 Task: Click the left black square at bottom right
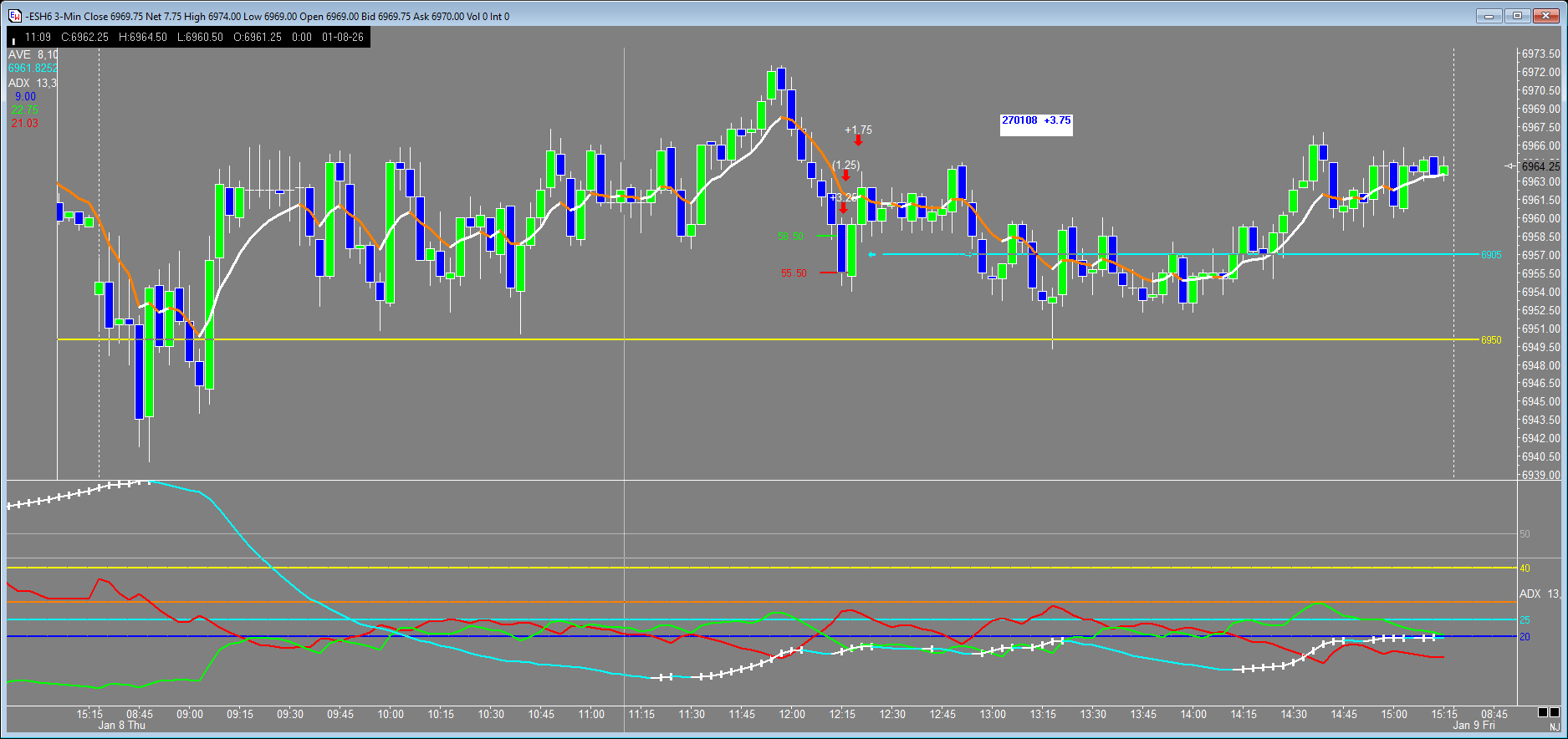(1543, 712)
